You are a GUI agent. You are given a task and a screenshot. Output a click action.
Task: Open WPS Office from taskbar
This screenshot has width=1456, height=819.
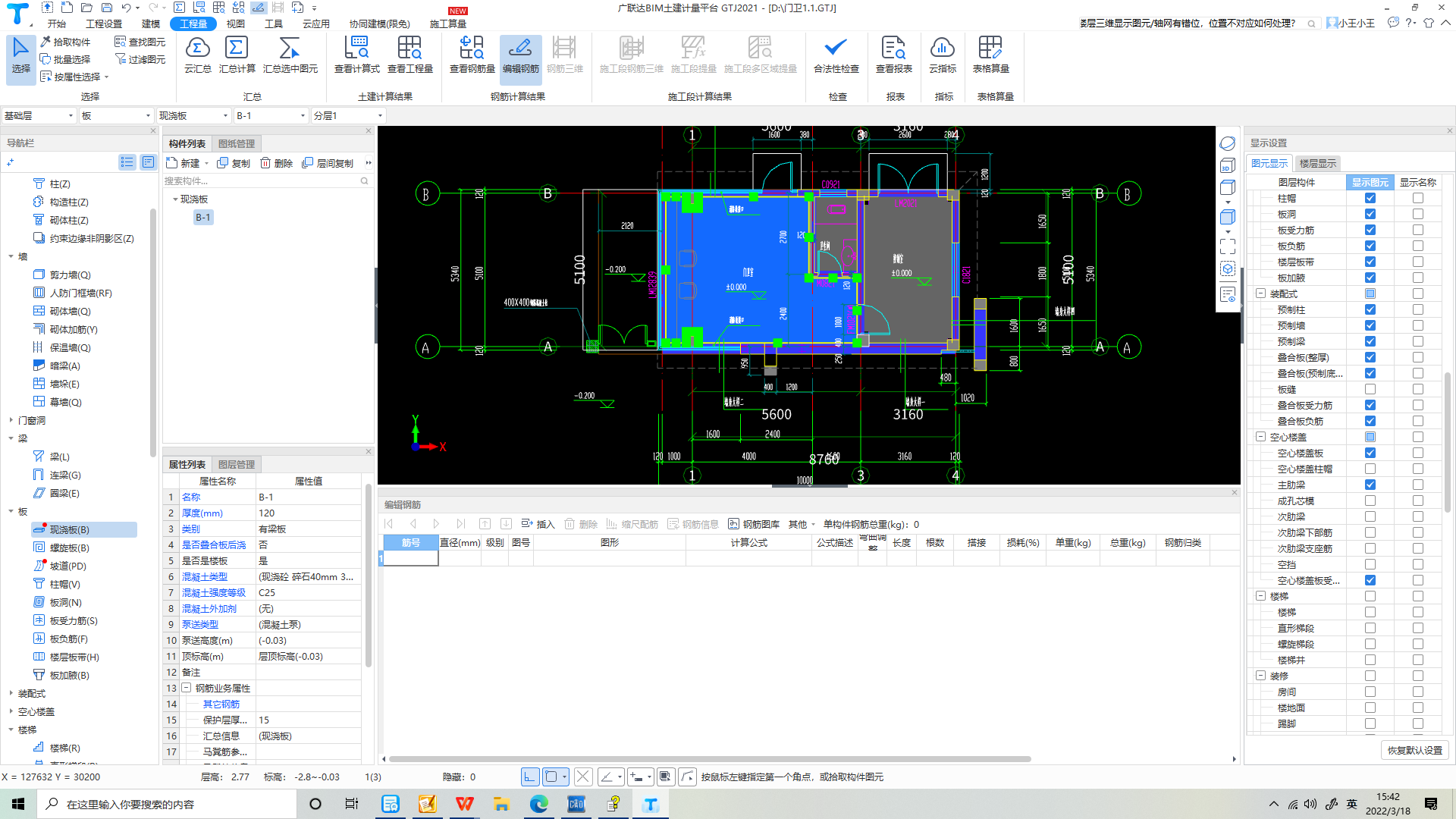pos(464,804)
